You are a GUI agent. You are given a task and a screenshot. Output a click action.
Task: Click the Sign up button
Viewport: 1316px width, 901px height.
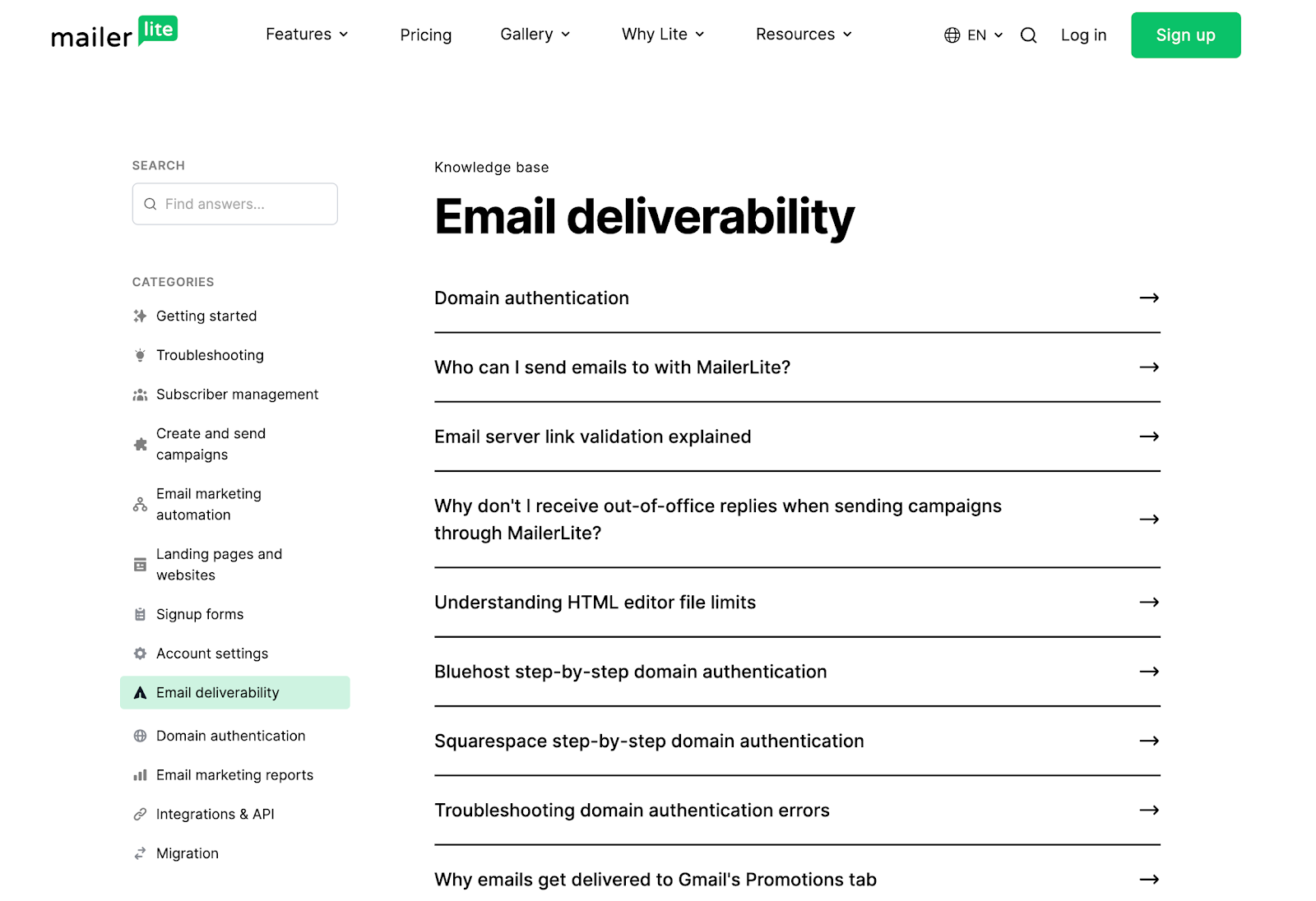1185,35
